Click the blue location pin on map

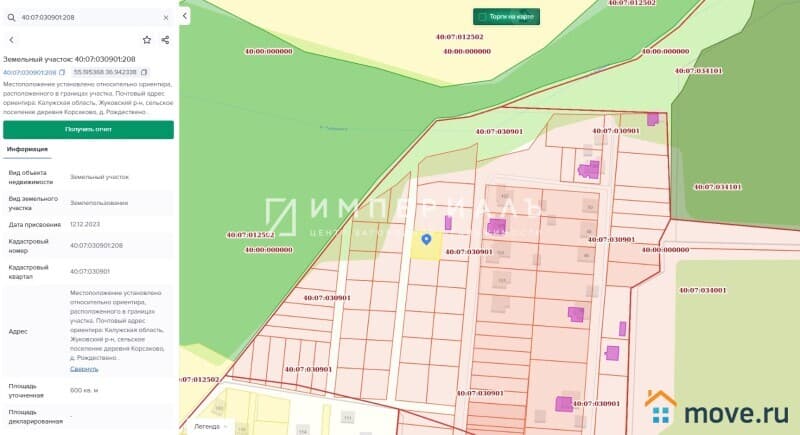click(427, 239)
